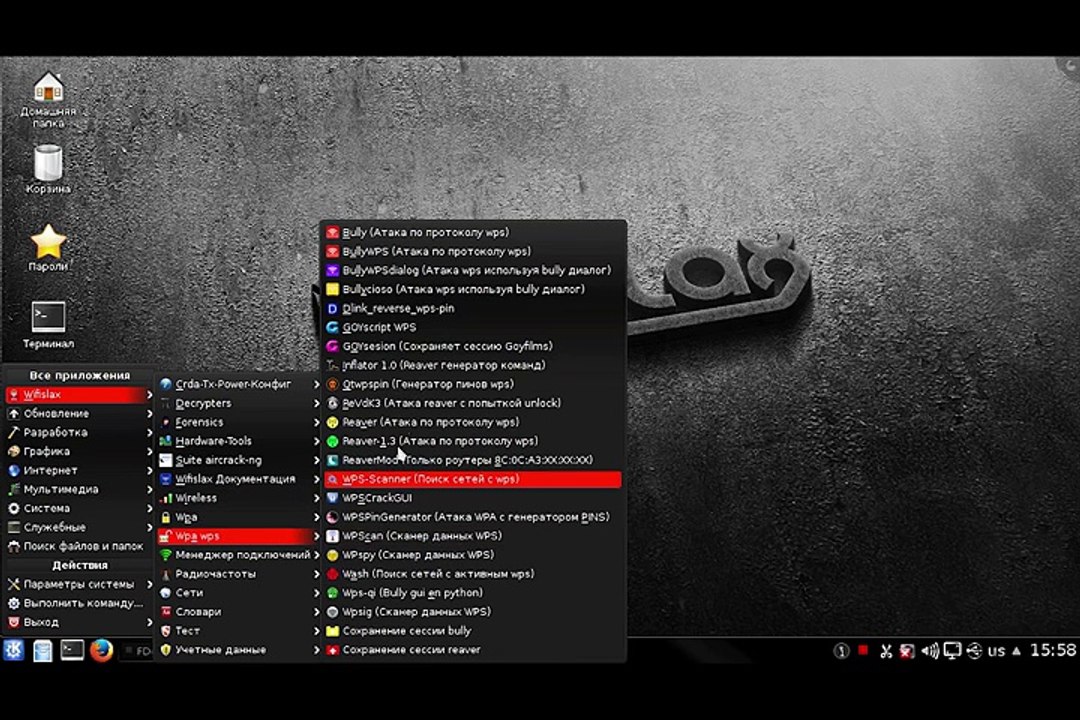This screenshot has width=1080, height=720.
Task: Open Менеджер подключений submenu
Action: click(239, 555)
